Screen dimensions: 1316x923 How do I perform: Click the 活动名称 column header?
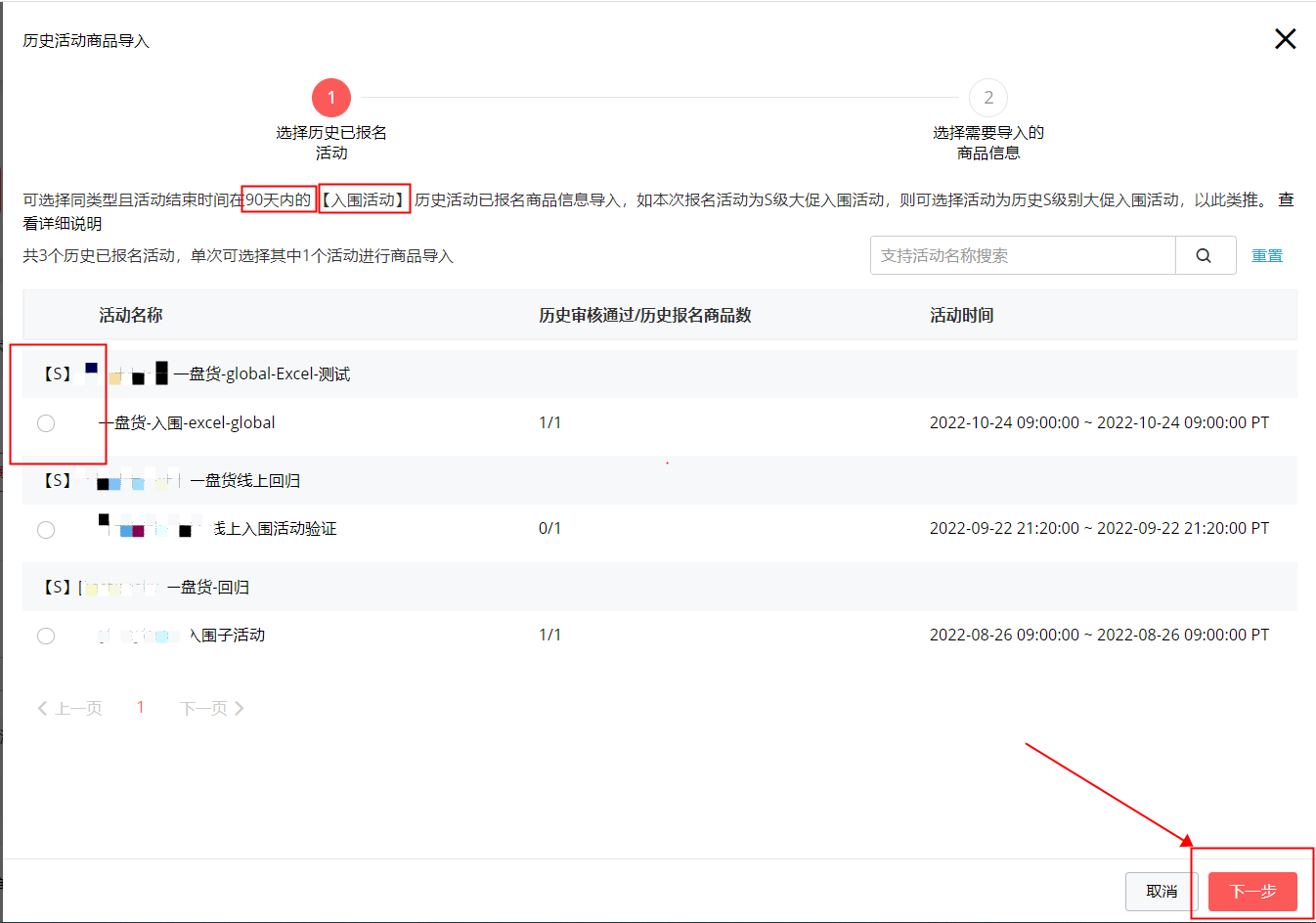(131, 315)
